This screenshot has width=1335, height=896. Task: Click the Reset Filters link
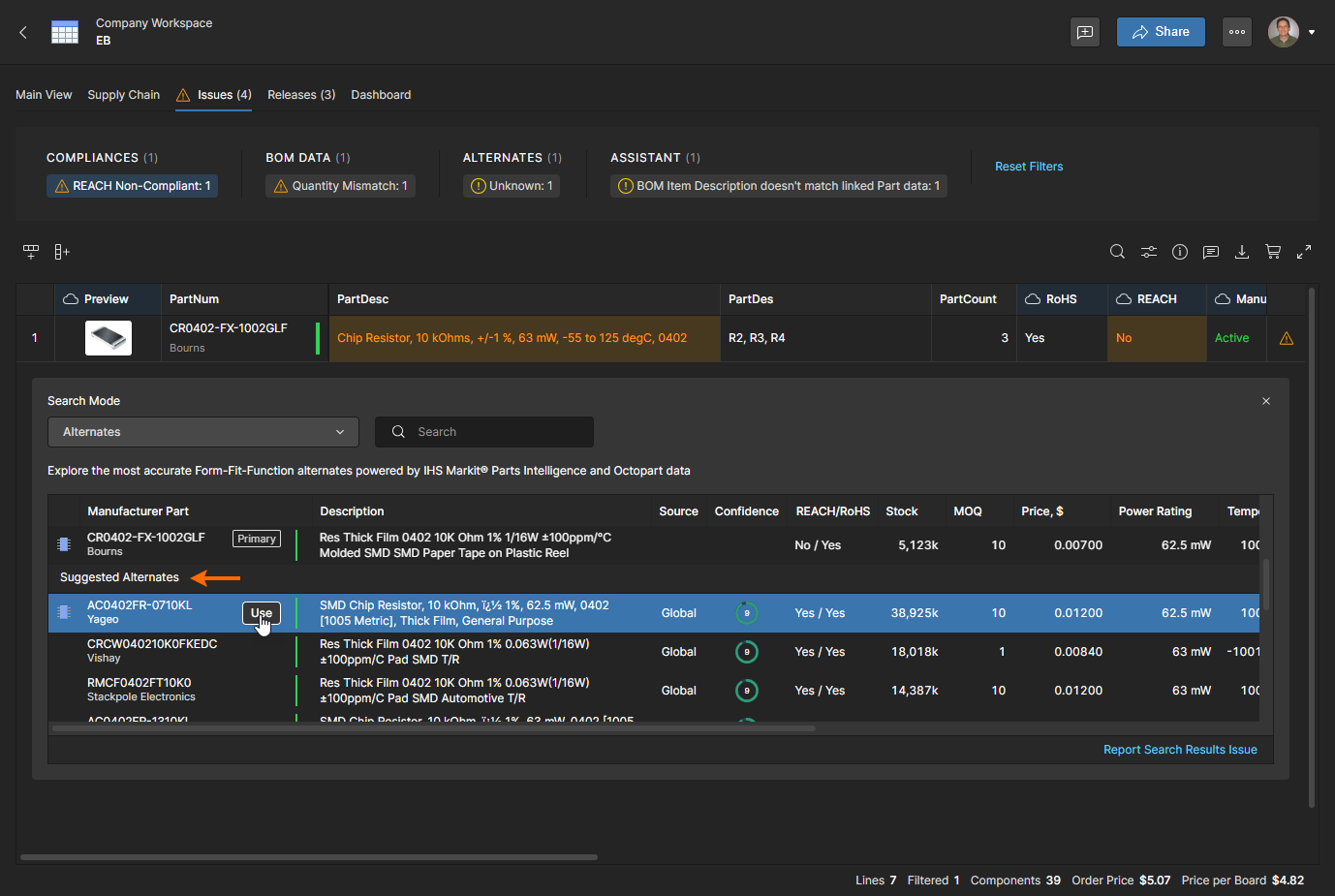tap(1029, 167)
